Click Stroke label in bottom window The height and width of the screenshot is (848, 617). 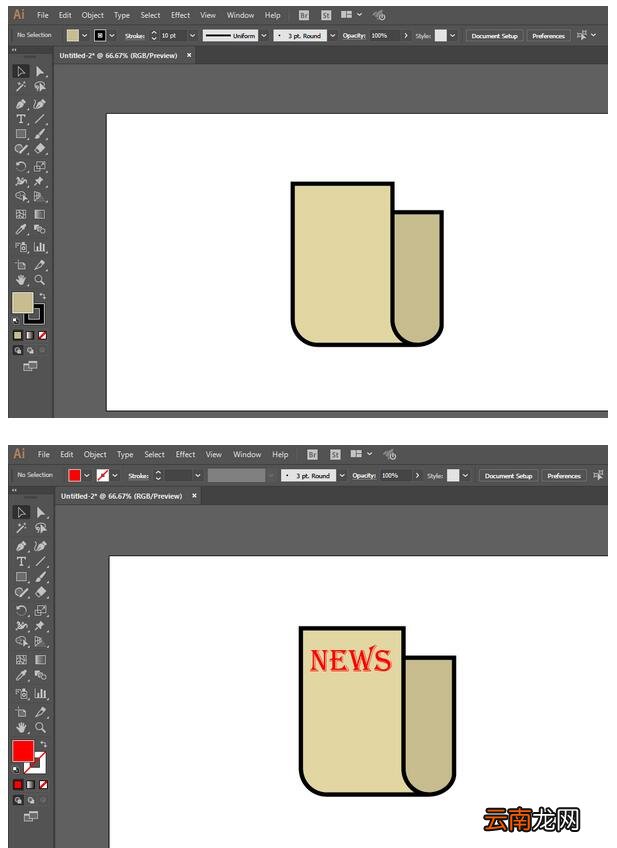138,476
